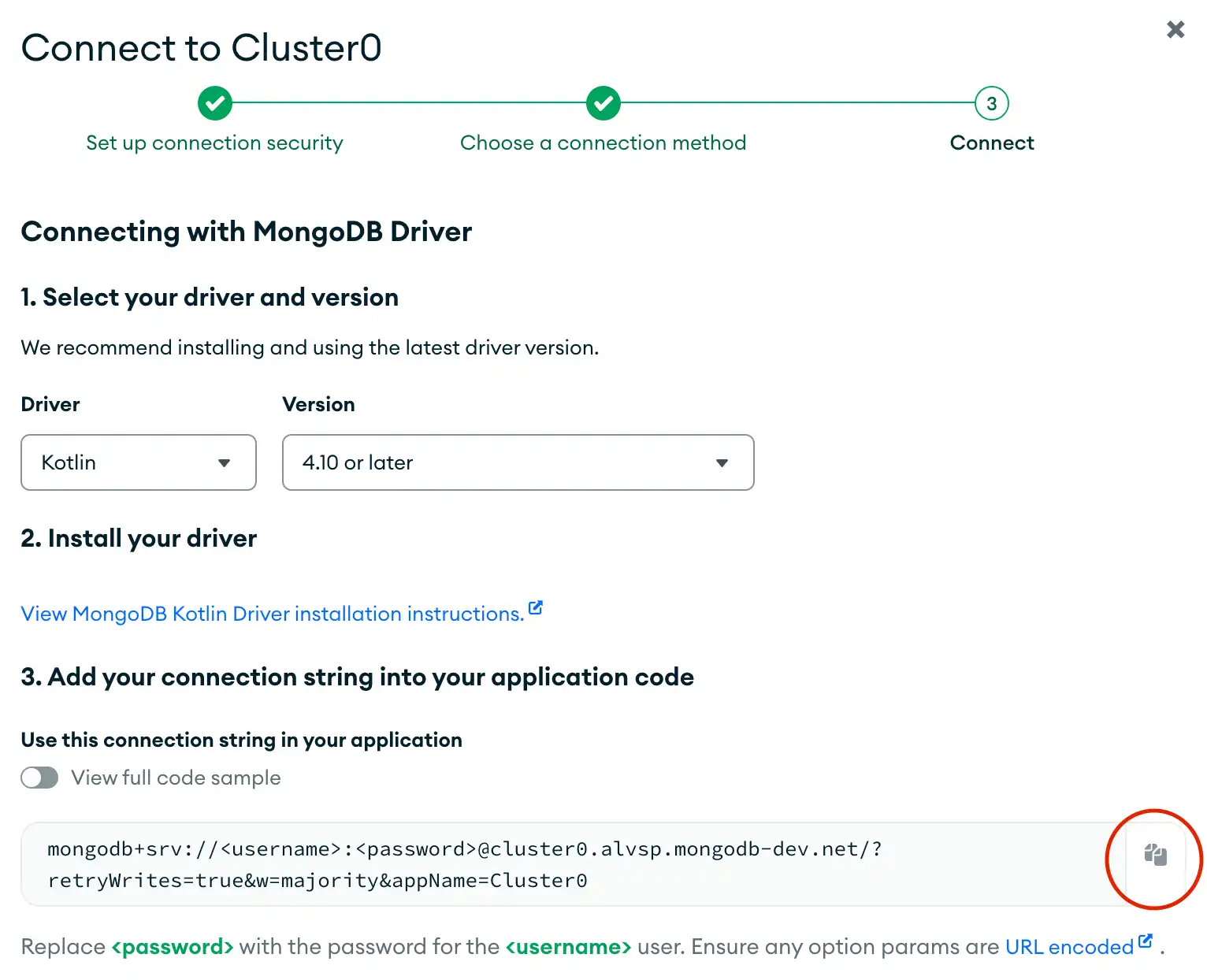Select the Set up connection security step
The image size is (1207, 980).
pyautogui.click(x=214, y=143)
